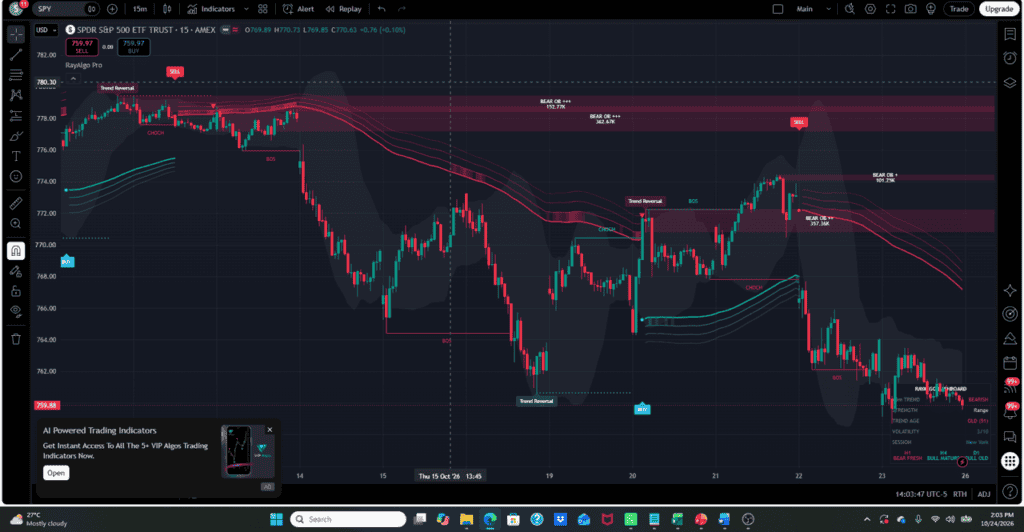Image resolution: width=1024 pixels, height=532 pixels.
Task: Toggle lock all drawings
Action: [x=16, y=291]
